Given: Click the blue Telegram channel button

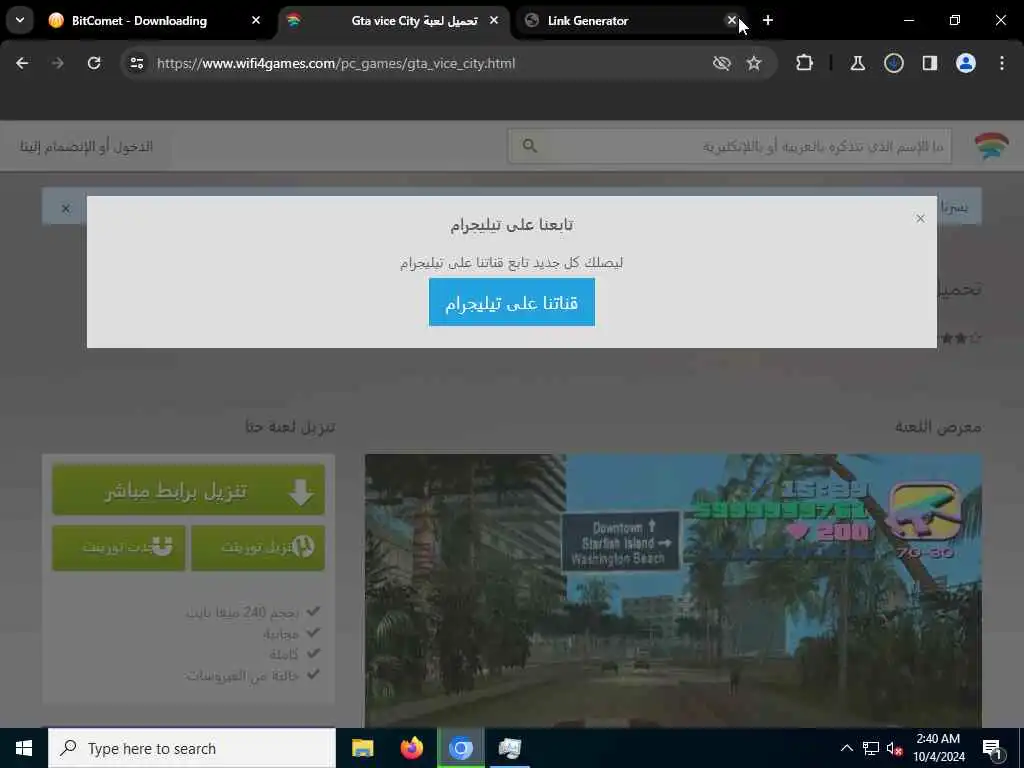Looking at the screenshot, I should 511,302.
